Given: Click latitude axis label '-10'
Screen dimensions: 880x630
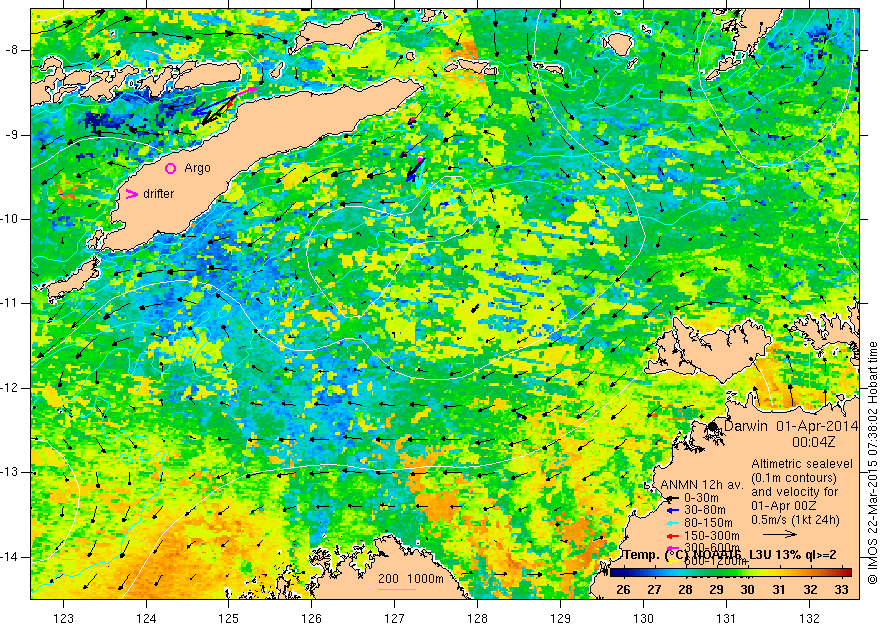Looking at the screenshot, I should (11, 219).
